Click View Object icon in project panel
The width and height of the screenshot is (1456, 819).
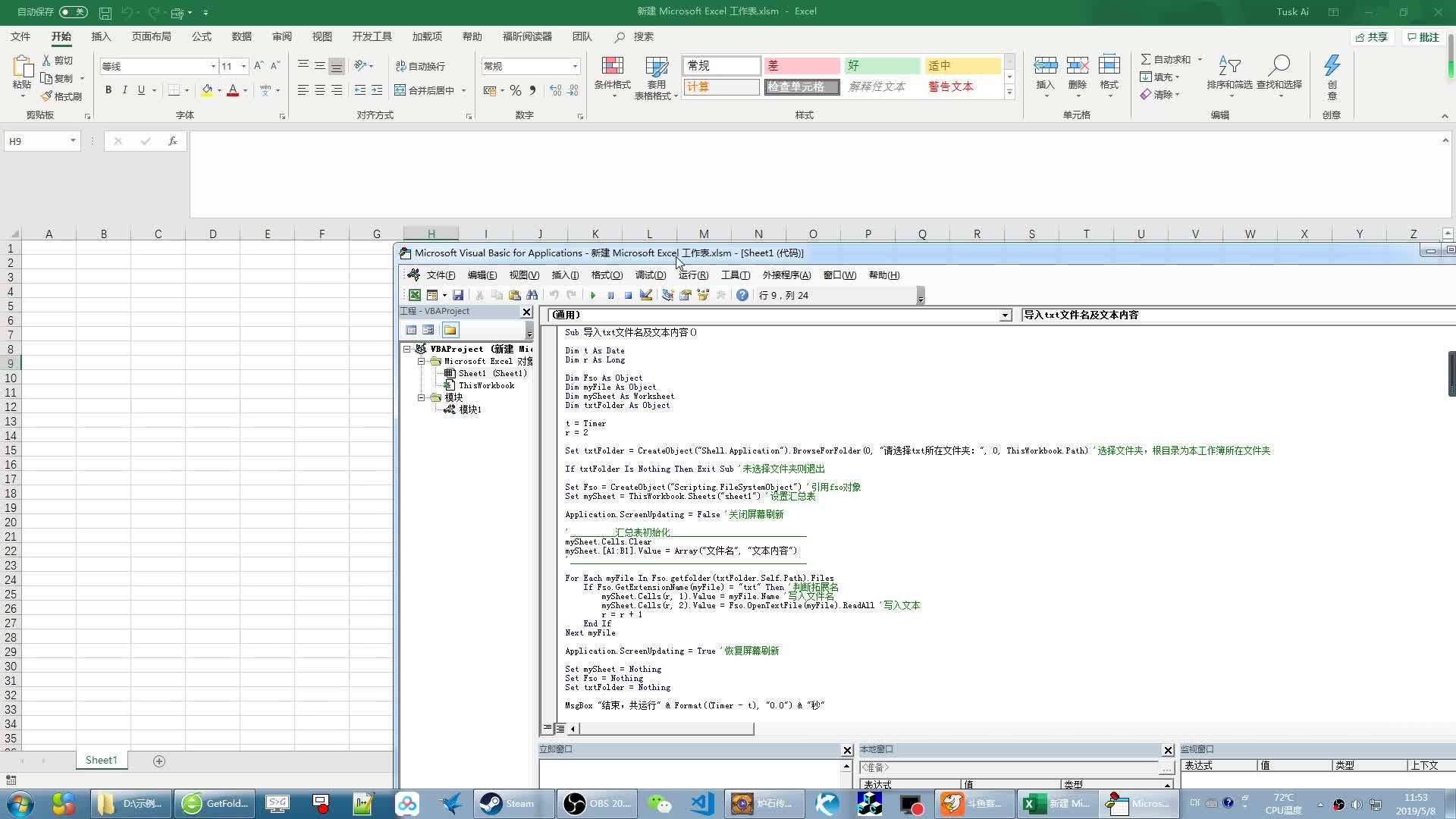pos(428,330)
